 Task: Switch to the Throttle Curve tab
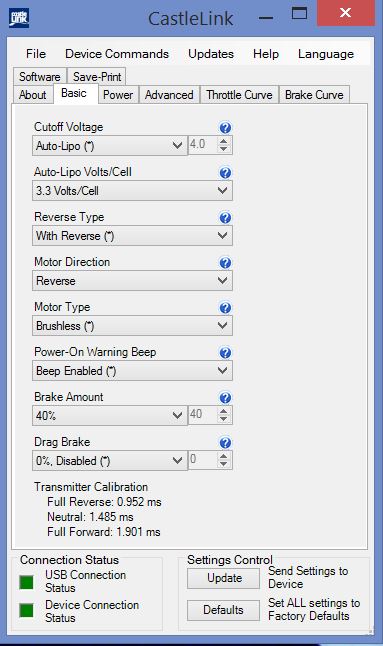(239, 95)
